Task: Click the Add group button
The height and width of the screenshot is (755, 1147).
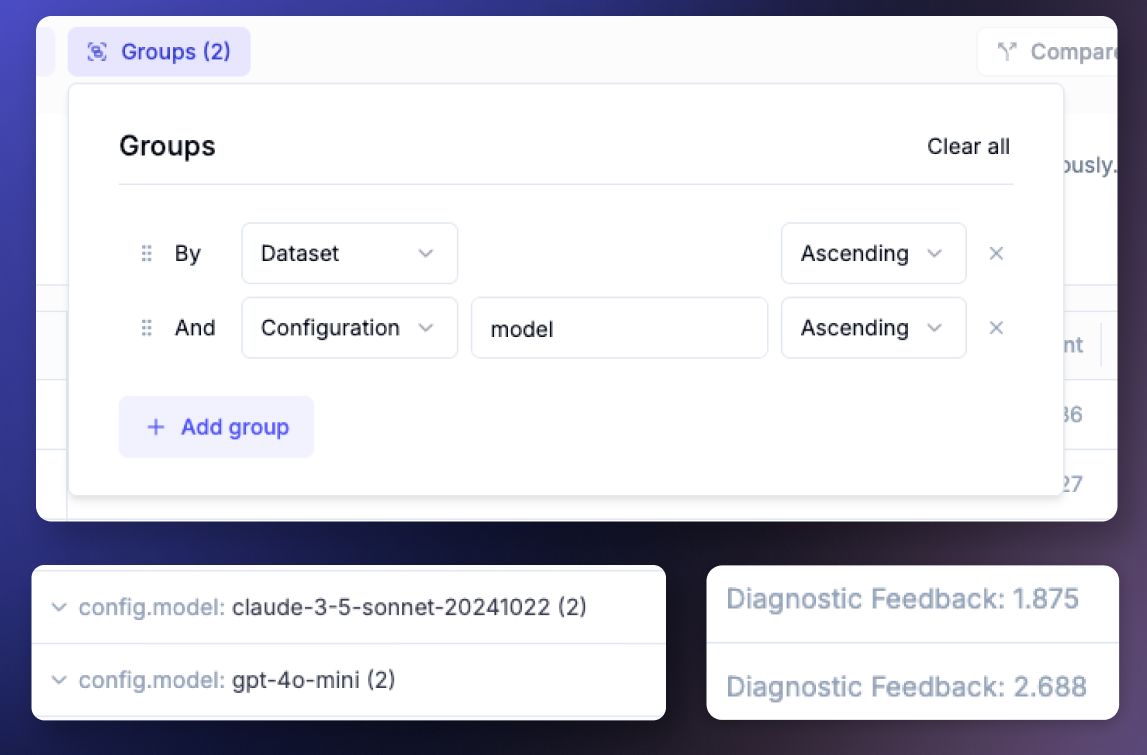Action: coord(216,427)
